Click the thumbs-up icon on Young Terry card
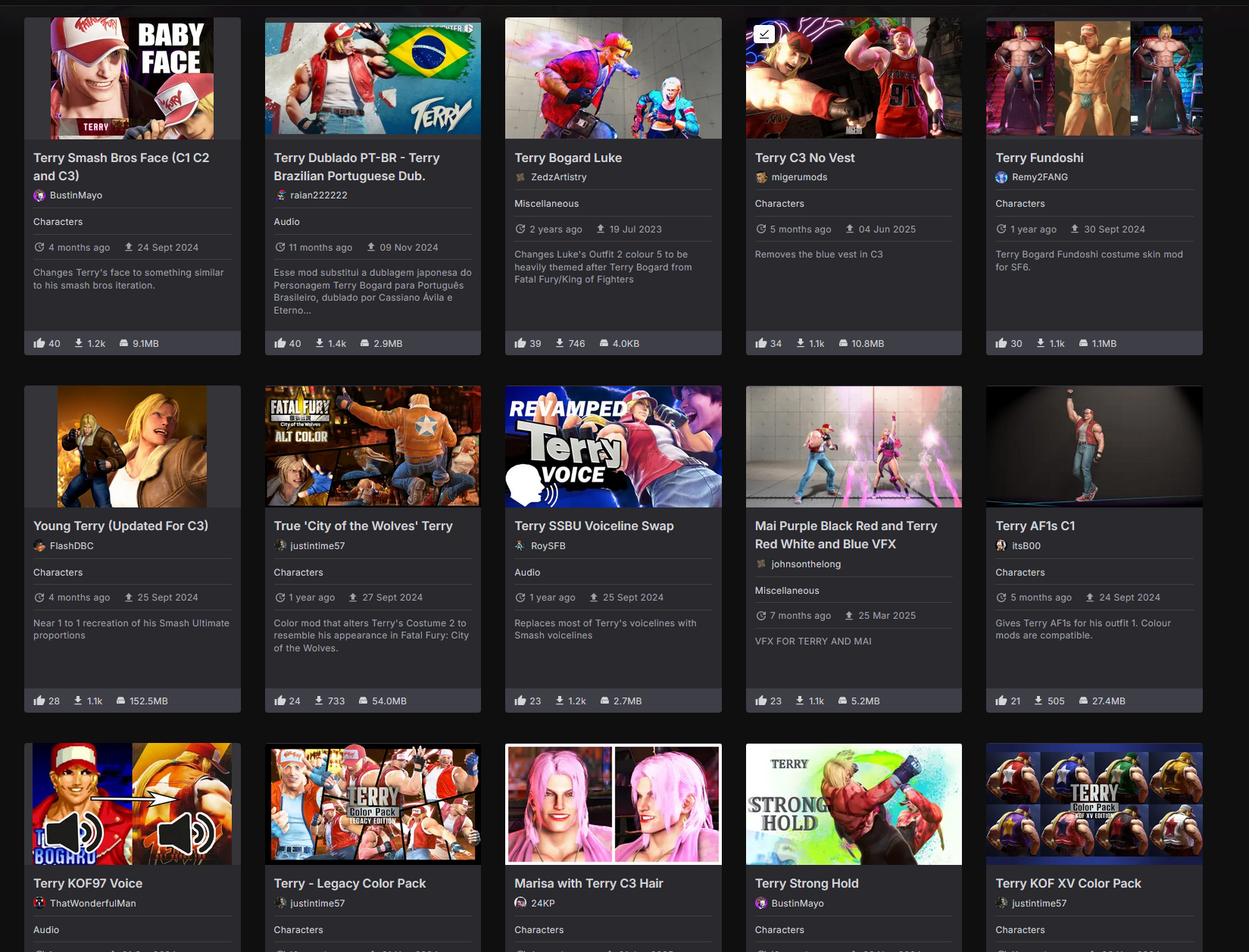Screen dimensions: 1249x952 (39, 701)
